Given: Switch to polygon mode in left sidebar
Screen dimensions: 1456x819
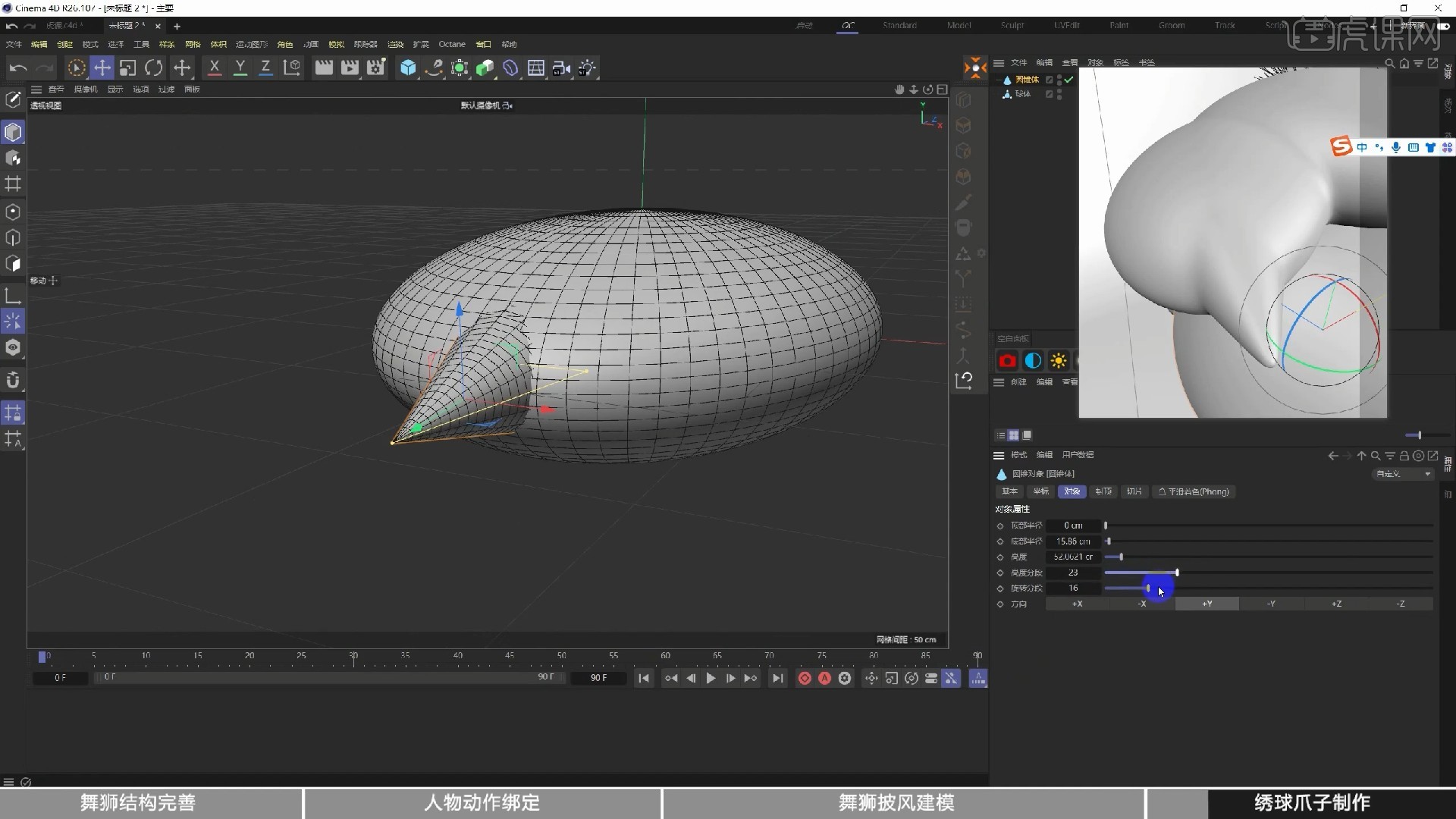Looking at the screenshot, I should [13, 264].
